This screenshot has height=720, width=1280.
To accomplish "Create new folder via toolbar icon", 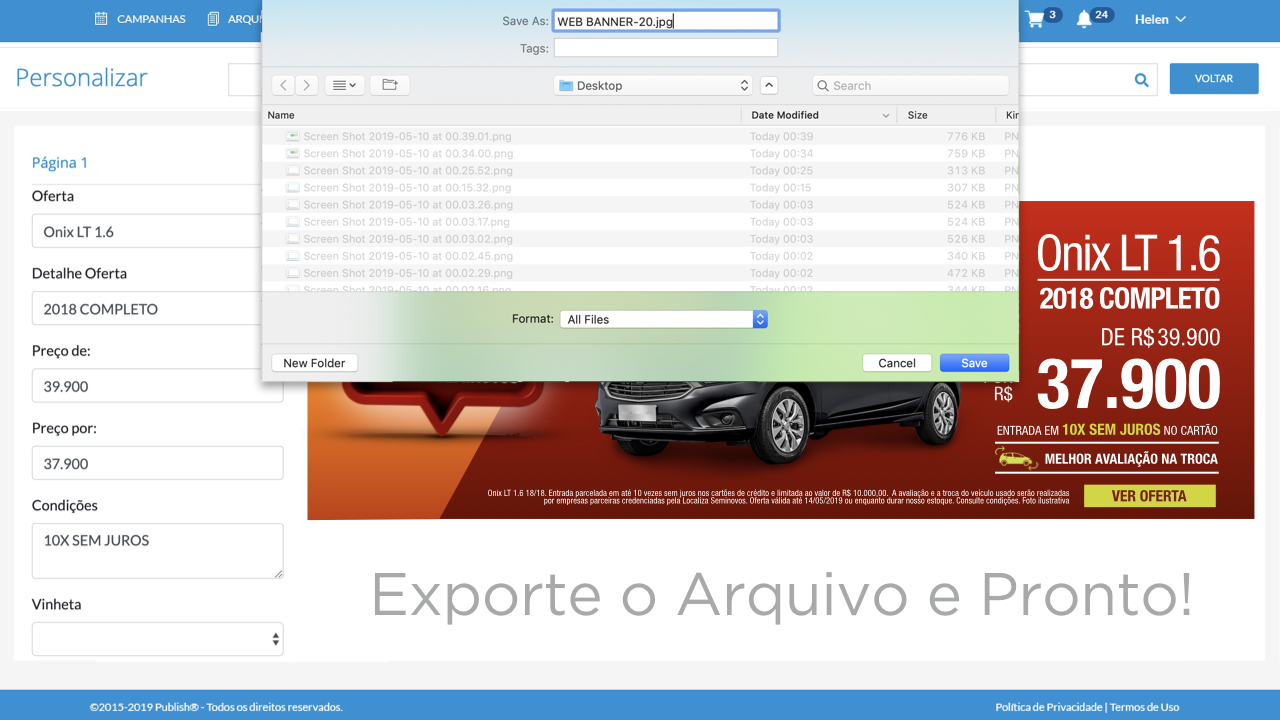I will [x=390, y=86].
